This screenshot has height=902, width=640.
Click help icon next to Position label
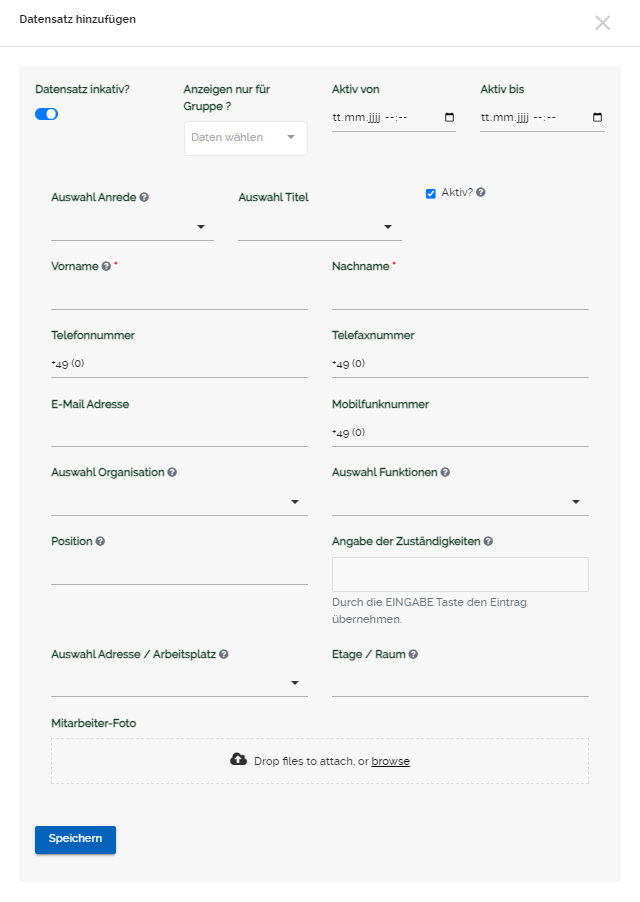coord(100,541)
